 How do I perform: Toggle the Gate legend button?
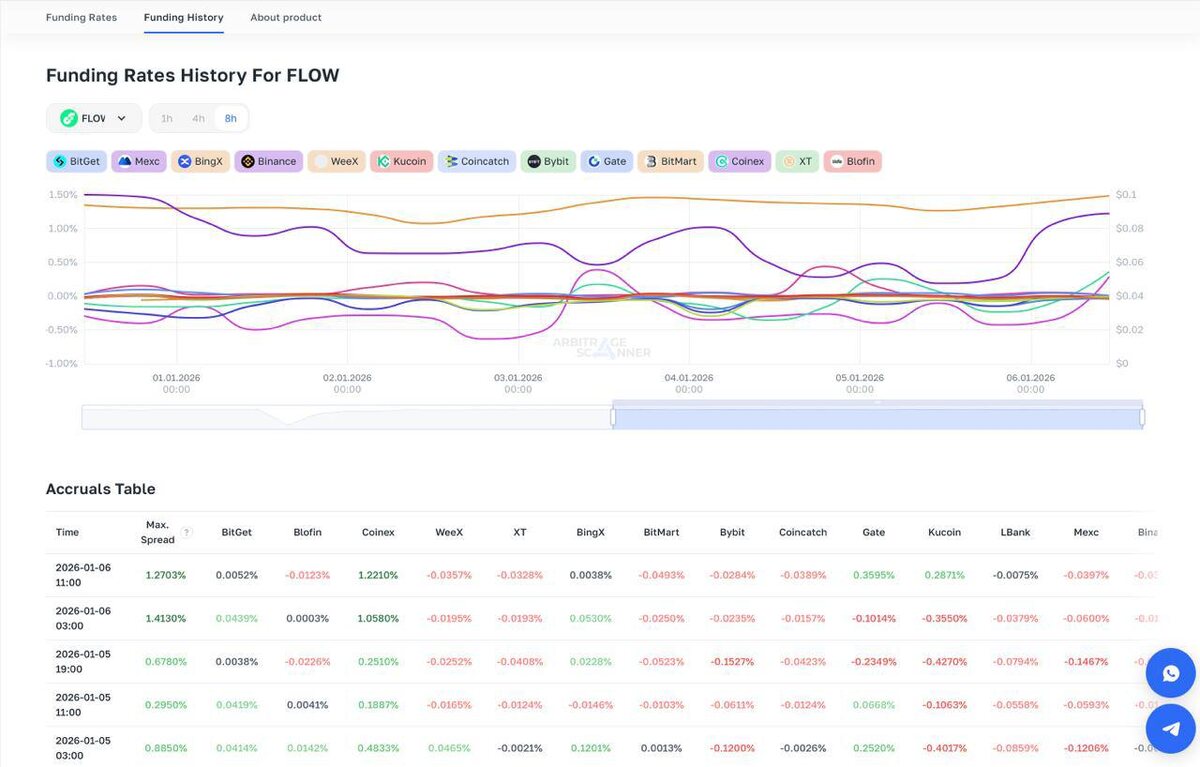coord(607,161)
